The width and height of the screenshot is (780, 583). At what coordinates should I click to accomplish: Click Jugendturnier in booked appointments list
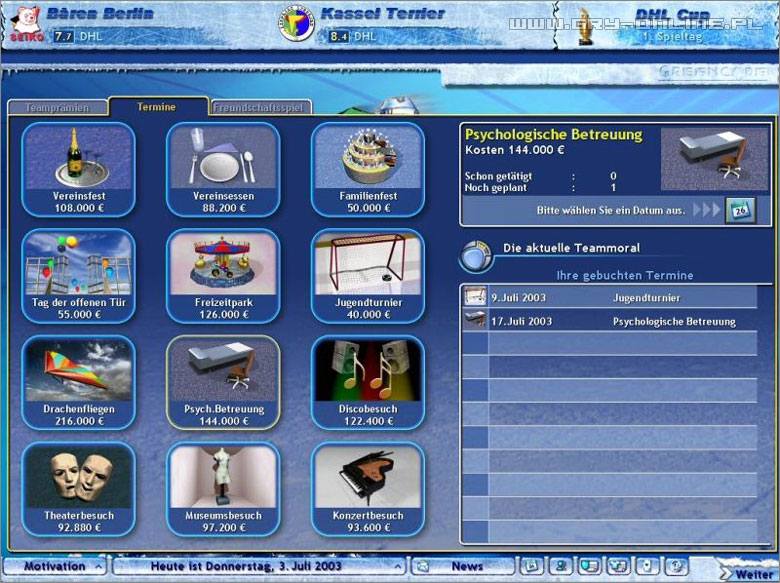tap(646, 298)
